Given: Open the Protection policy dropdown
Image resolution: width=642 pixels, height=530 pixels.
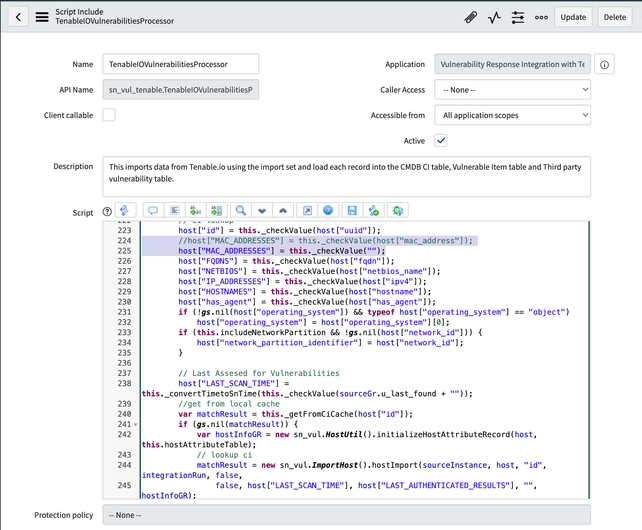Looking at the screenshot, I should point(346,515).
